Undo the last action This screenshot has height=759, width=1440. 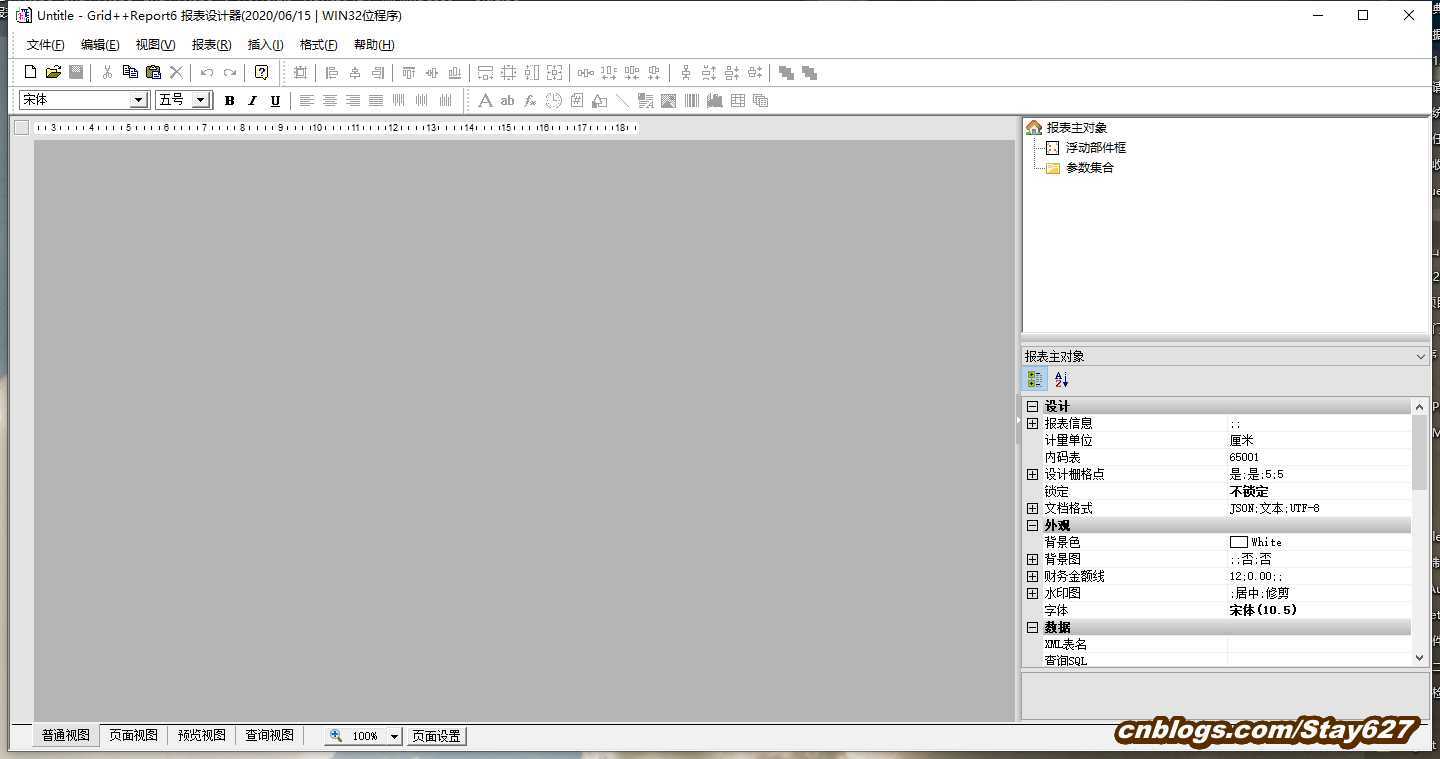coord(207,72)
